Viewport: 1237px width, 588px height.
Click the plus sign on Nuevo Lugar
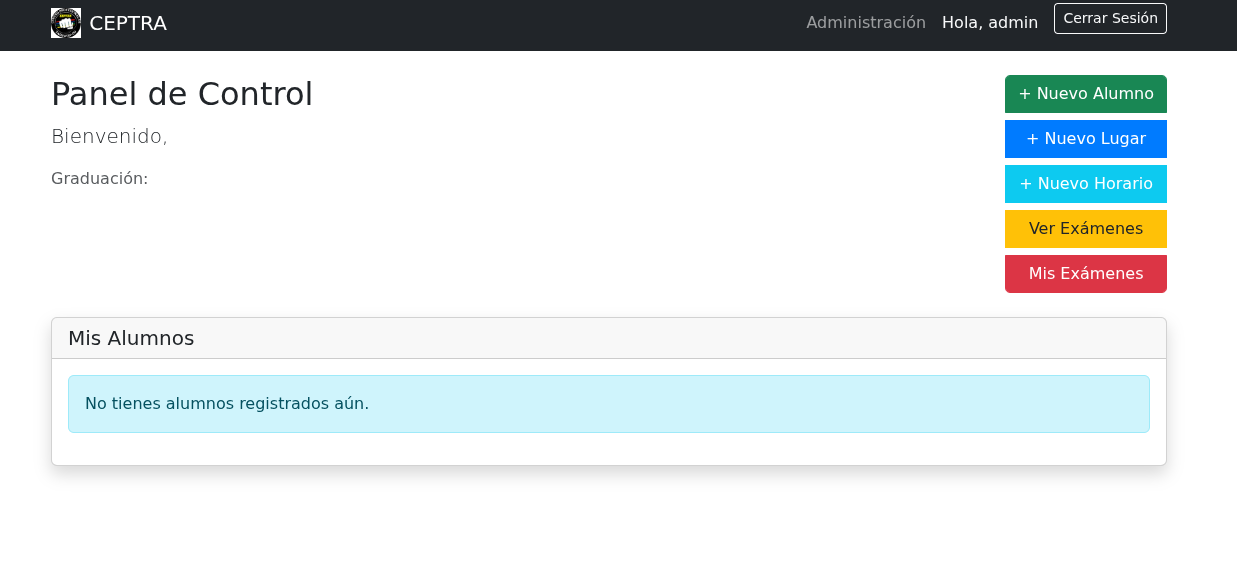click(1032, 139)
